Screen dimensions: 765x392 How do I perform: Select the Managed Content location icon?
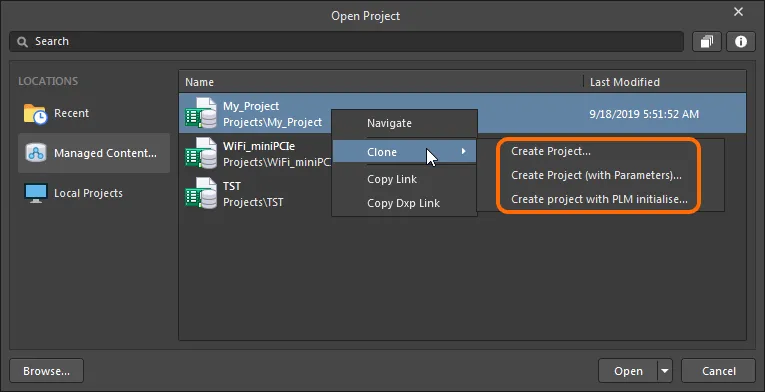click(x=36, y=153)
